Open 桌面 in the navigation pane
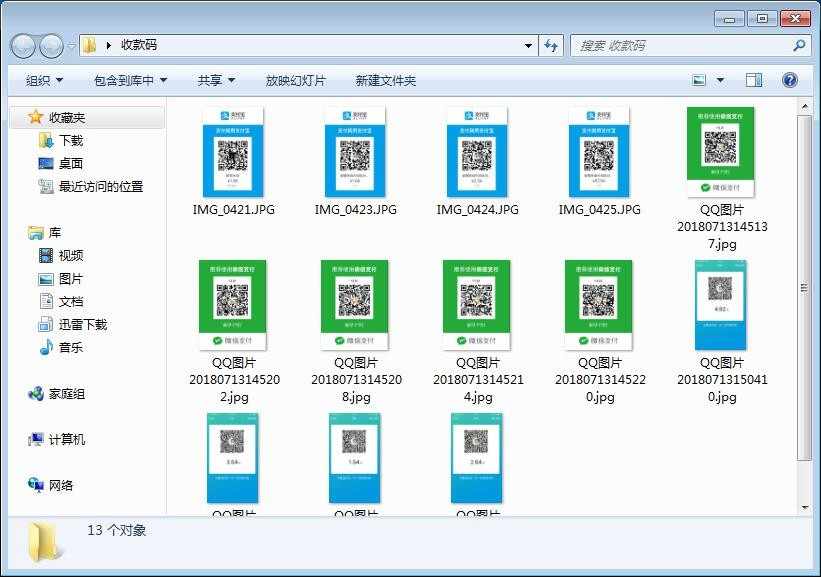The width and height of the screenshot is (821, 577). 71,164
